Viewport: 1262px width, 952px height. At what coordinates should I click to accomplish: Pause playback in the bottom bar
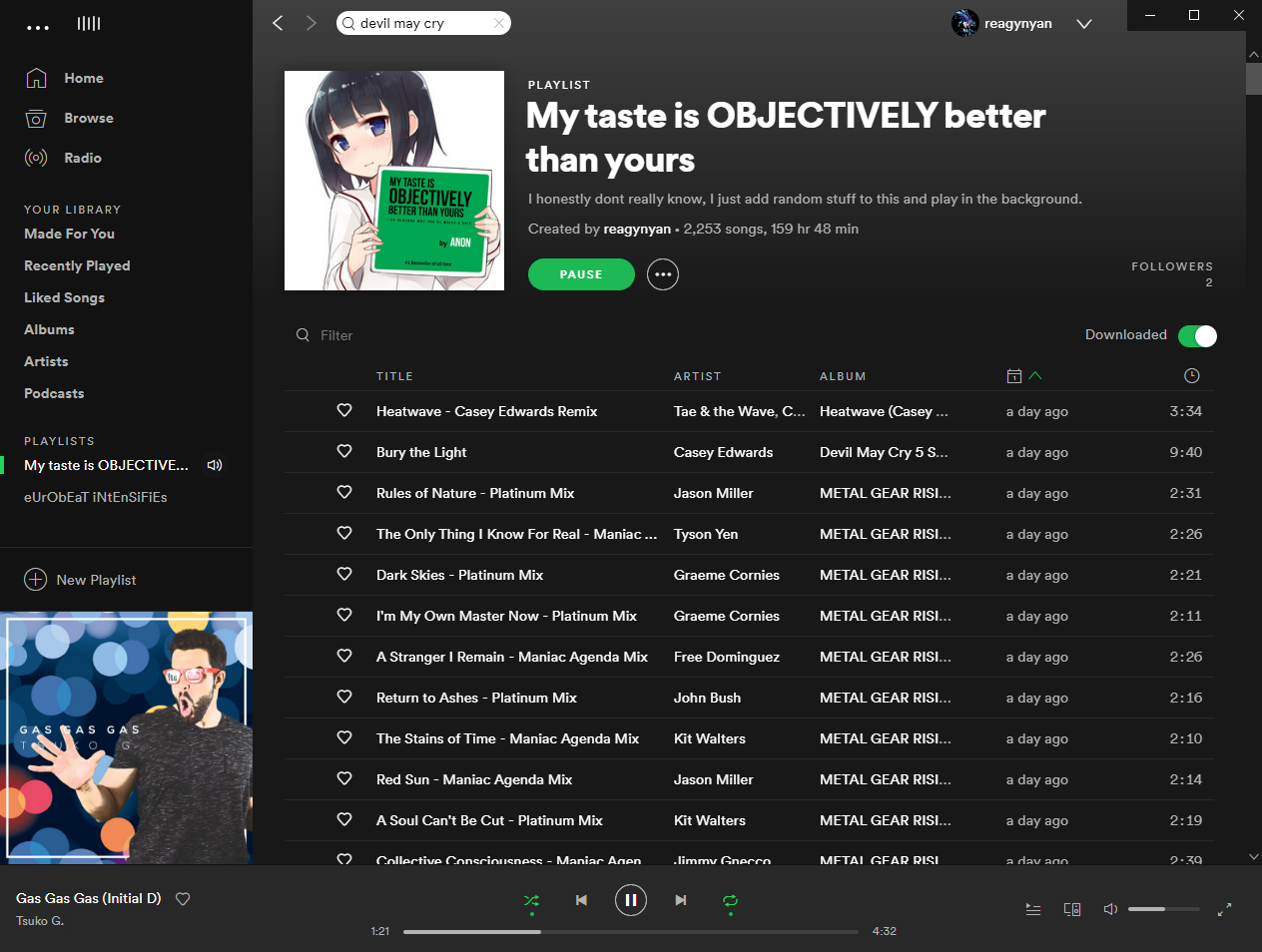631,900
